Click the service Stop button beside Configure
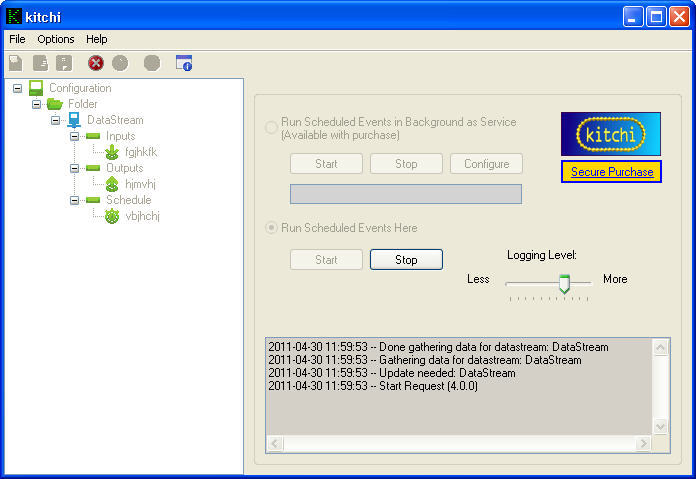 (x=406, y=164)
